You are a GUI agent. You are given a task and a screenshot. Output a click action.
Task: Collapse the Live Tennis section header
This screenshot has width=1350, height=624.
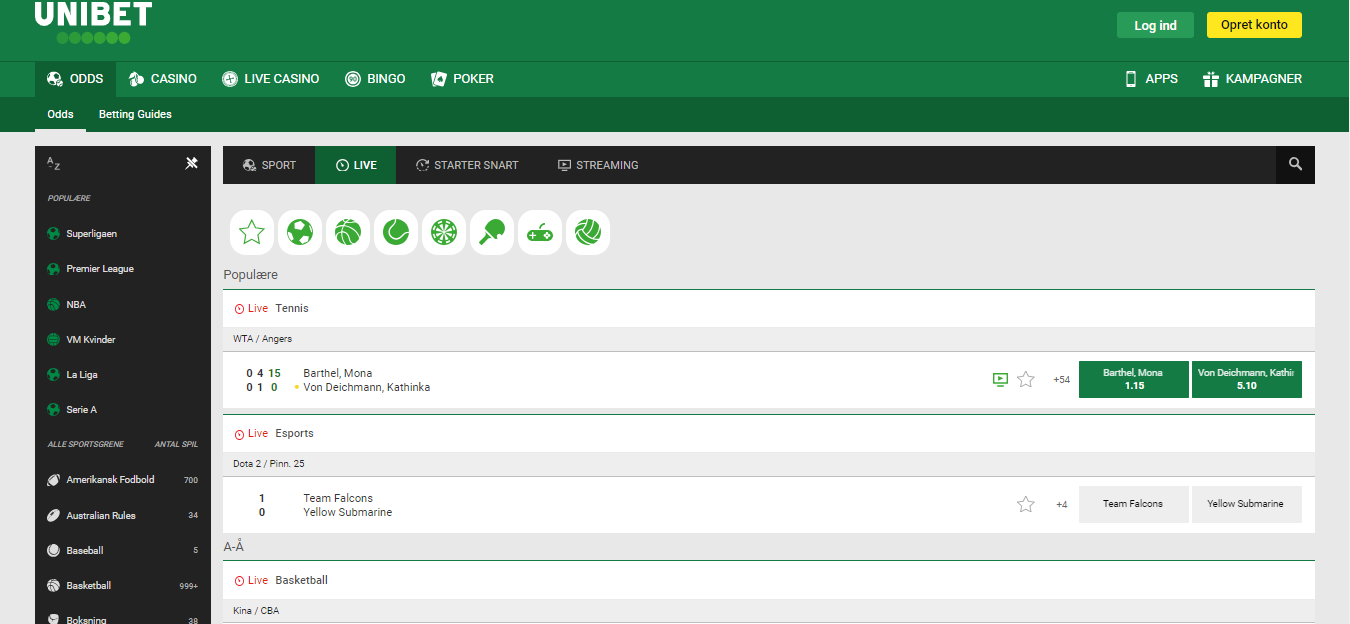tap(768, 309)
